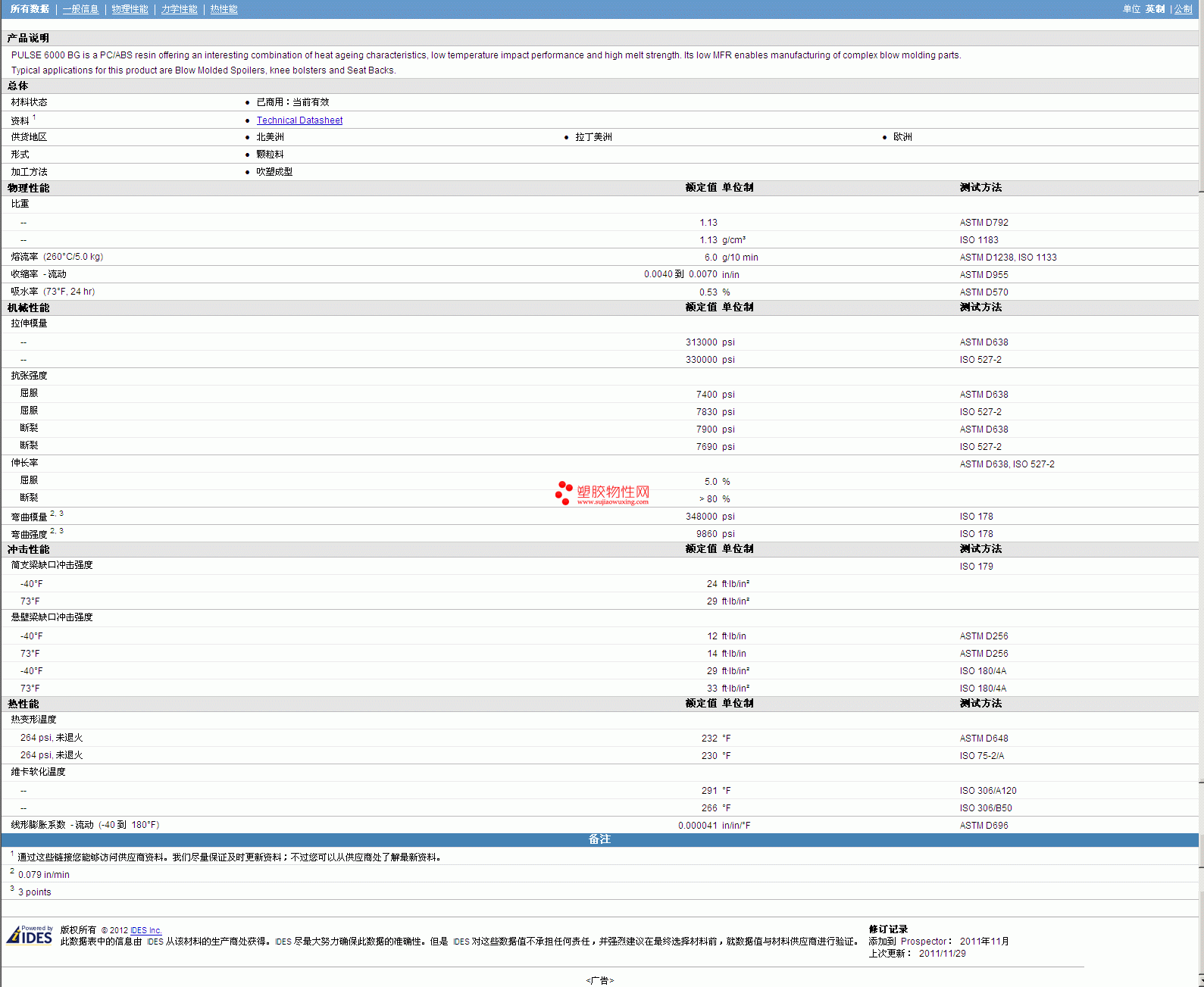Click the 9860 flexural strength value
This screenshot has width=1204, height=987.
coord(706,534)
